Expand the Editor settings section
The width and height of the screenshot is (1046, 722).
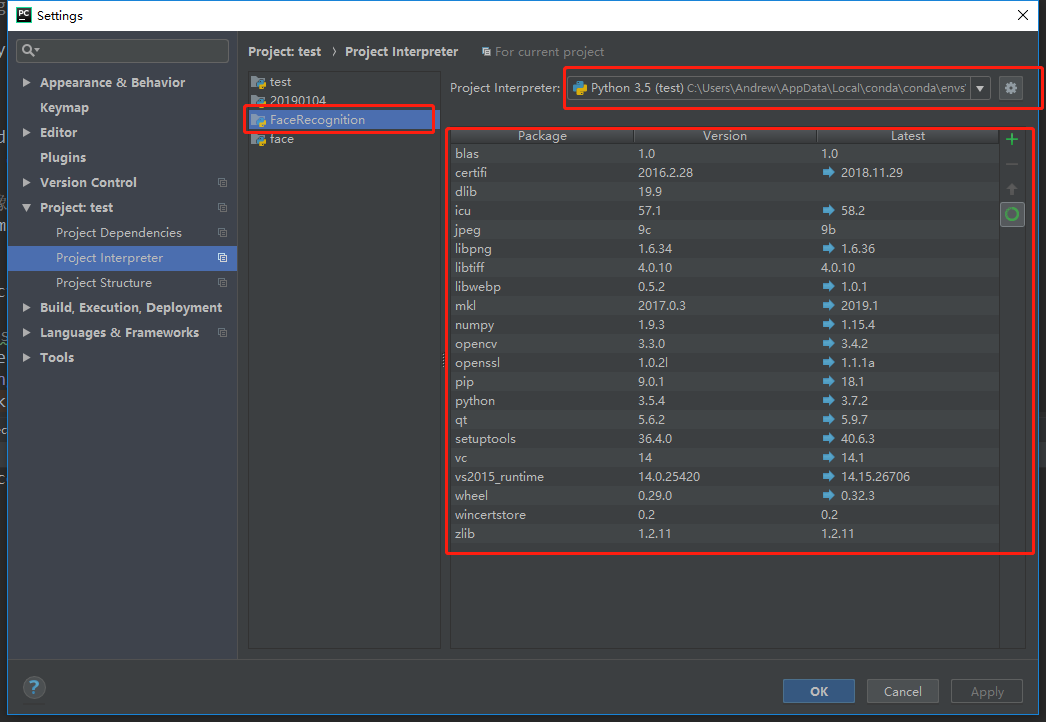(25, 132)
